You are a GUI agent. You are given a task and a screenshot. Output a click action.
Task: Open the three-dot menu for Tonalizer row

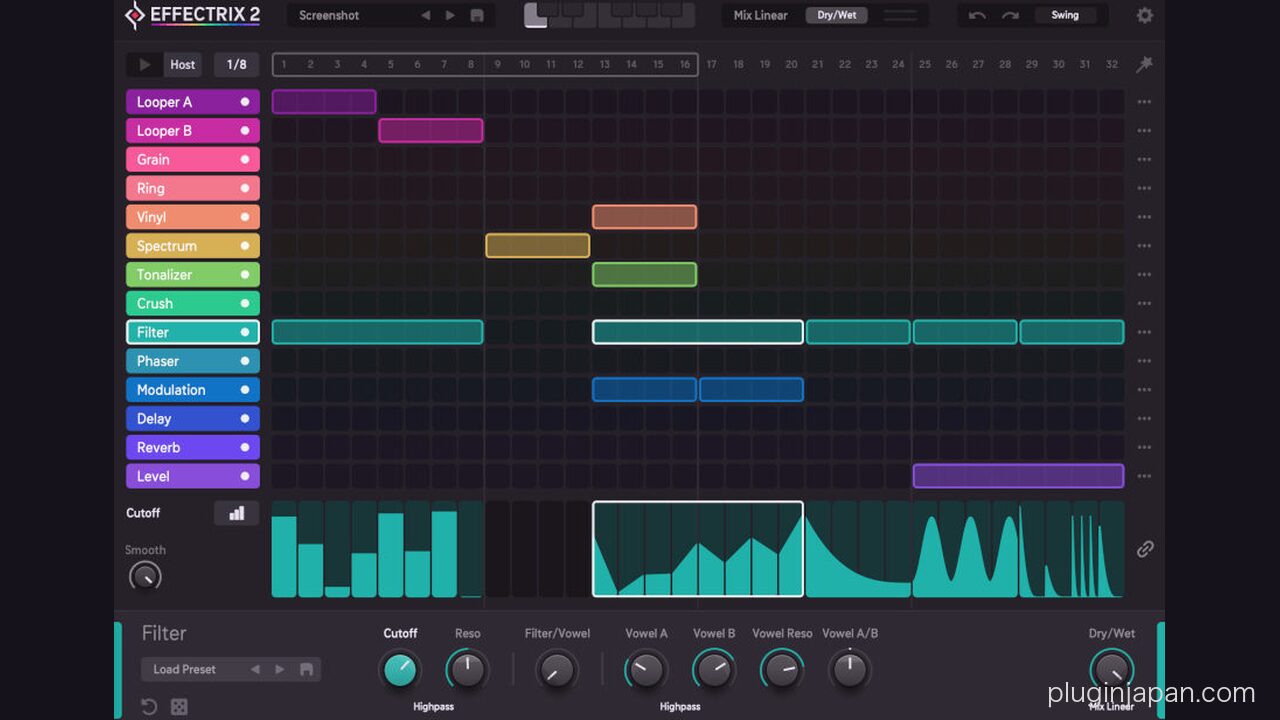pos(1144,275)
